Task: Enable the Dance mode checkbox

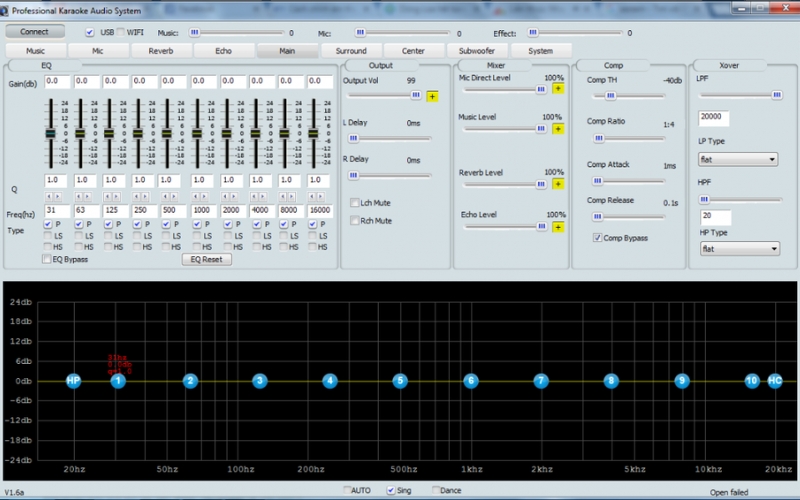Action: tap(436, 490)
